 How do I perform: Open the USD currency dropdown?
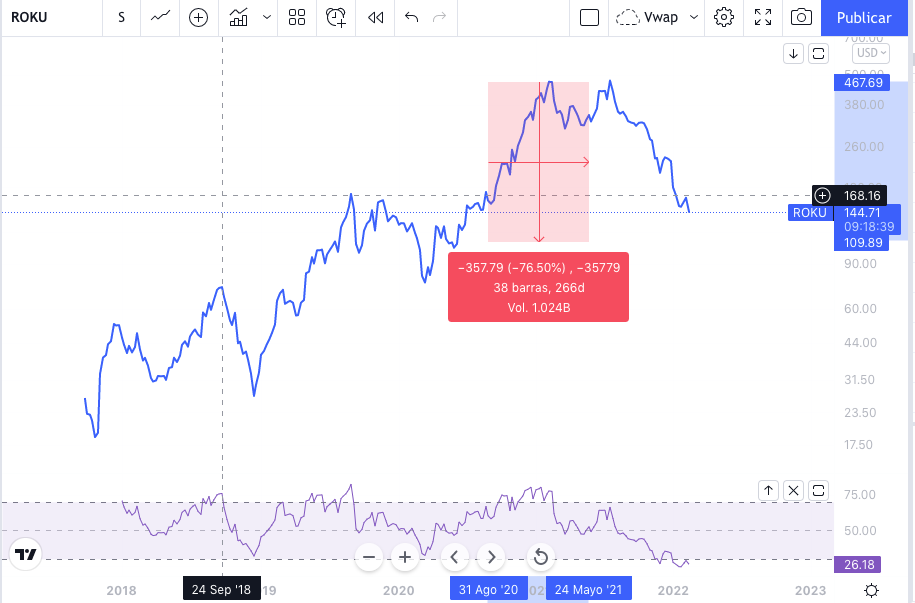click(x=869, y=53)
